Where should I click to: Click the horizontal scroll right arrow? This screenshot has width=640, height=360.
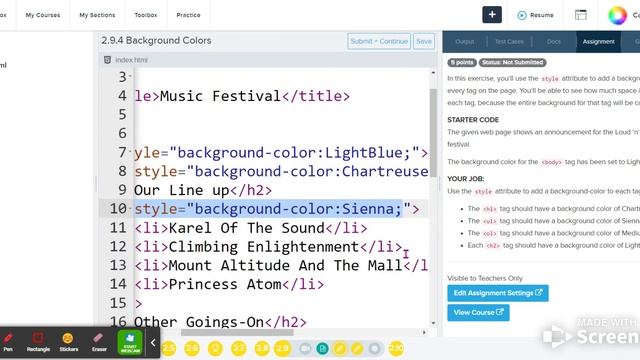(x=424, y=333)
